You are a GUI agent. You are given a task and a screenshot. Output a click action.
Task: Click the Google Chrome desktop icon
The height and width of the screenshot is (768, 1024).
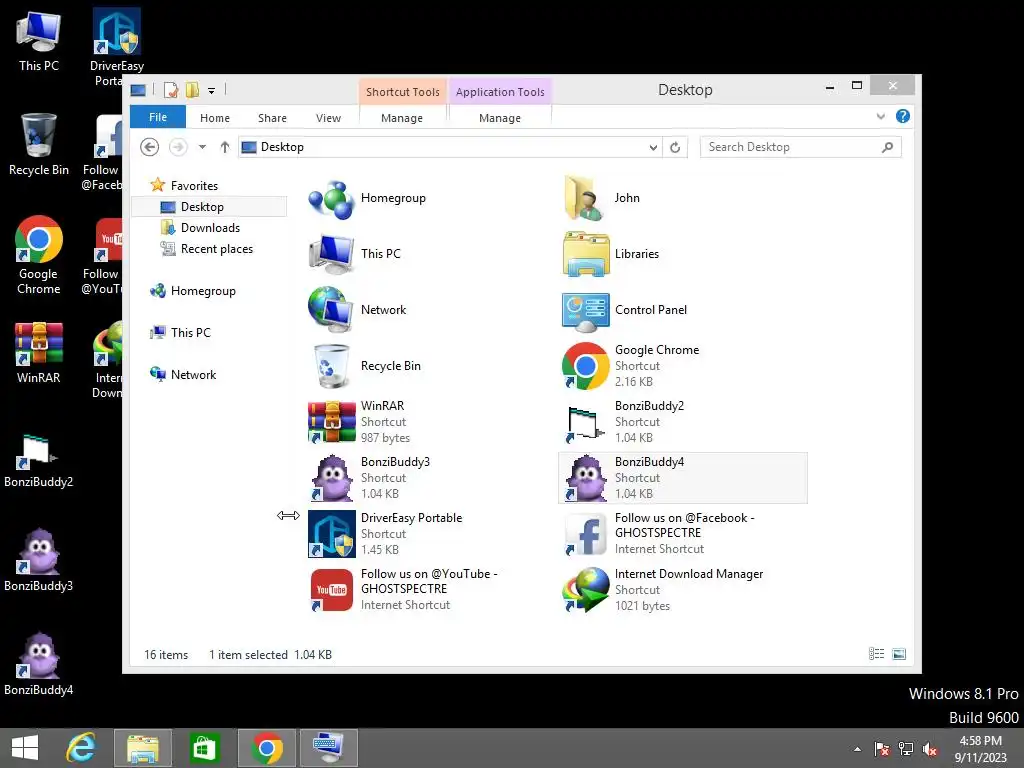(x=39, y=255)
